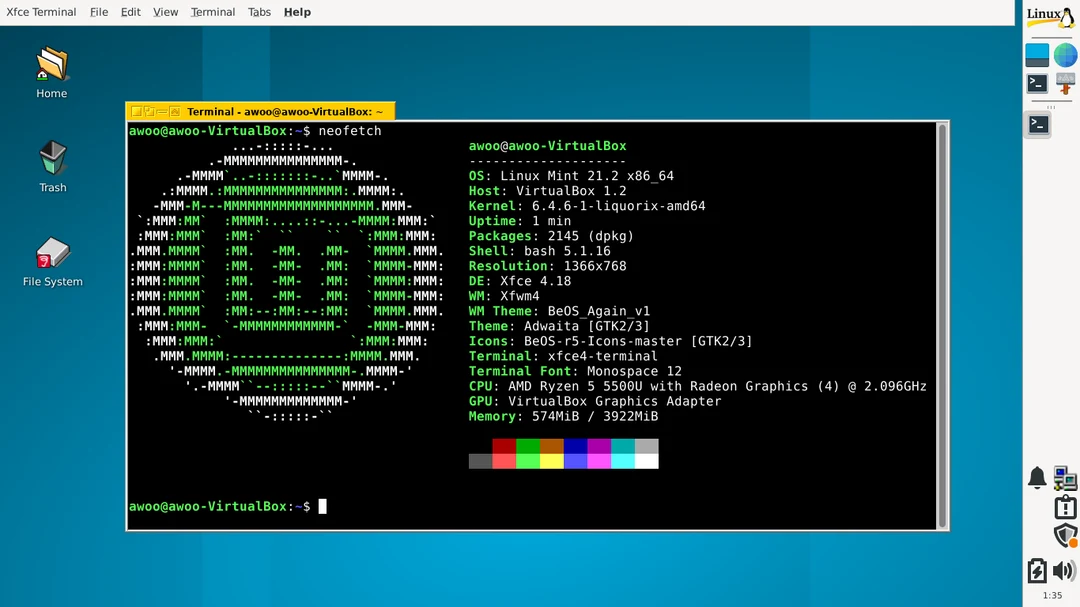
Task: Click the volume speaker icon
Action: click(x=1062, y=570)
